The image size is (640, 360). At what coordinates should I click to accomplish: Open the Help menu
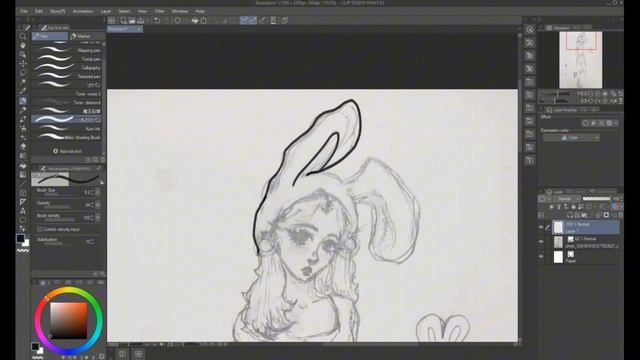pyautogui.click(x=200, y=11)
